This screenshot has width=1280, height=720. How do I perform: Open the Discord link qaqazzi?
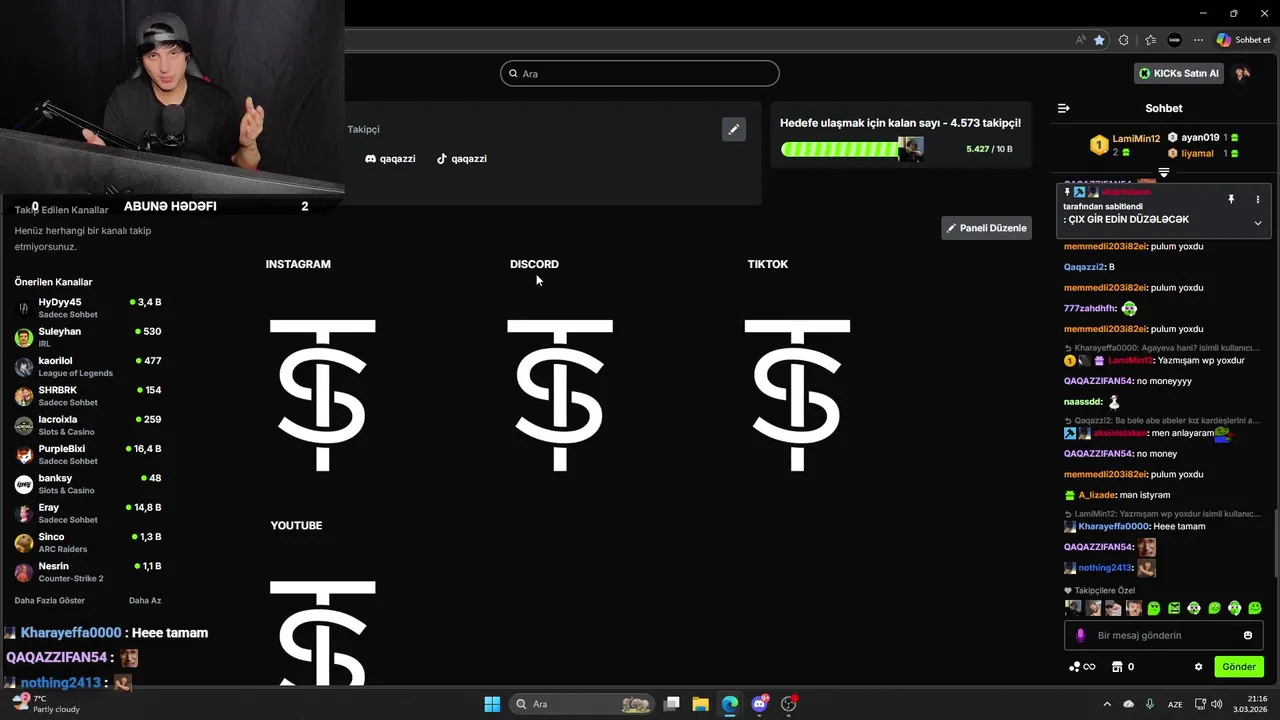coord(390,158)
